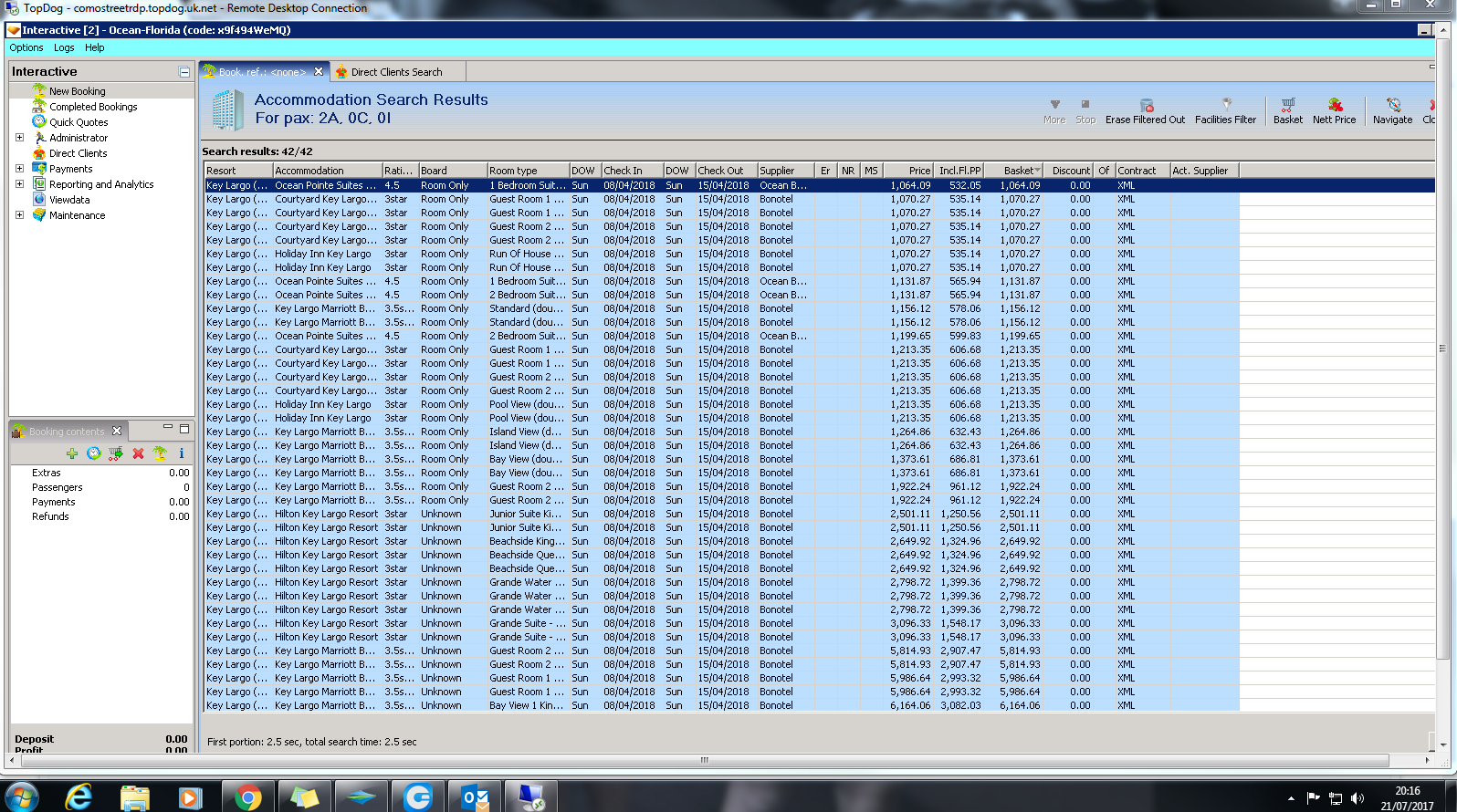Expand the Reporting and Analytics tree node
This screenshot has height=812, width=1457.
coord(19,184)
